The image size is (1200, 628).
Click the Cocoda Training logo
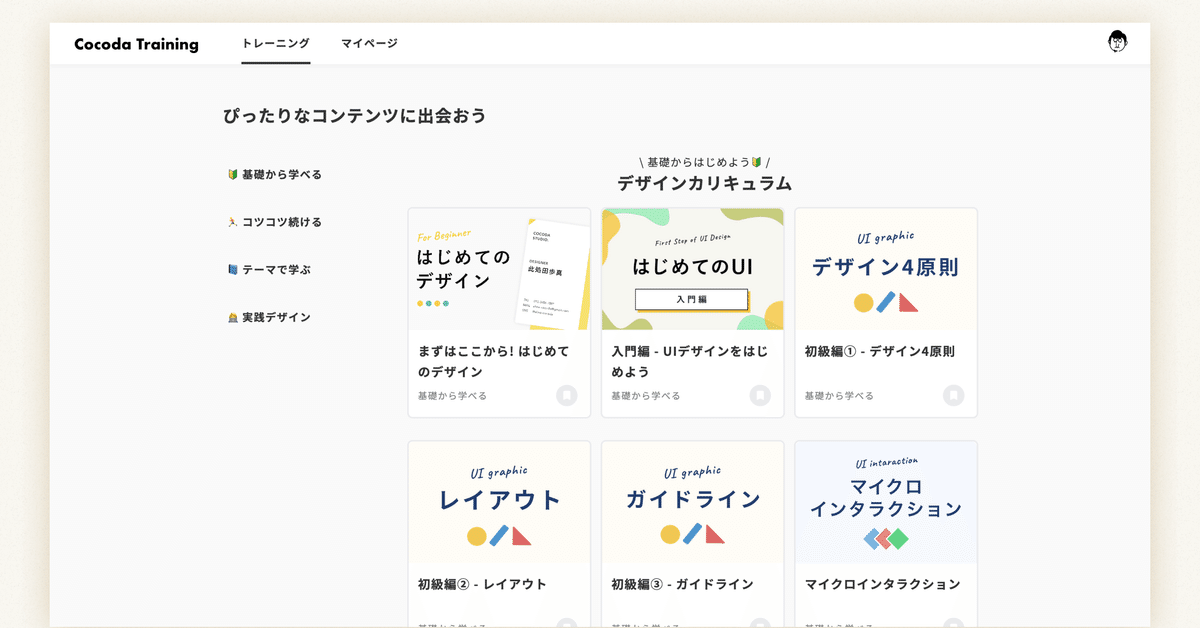pyautogui.click(x=136, y=44)
